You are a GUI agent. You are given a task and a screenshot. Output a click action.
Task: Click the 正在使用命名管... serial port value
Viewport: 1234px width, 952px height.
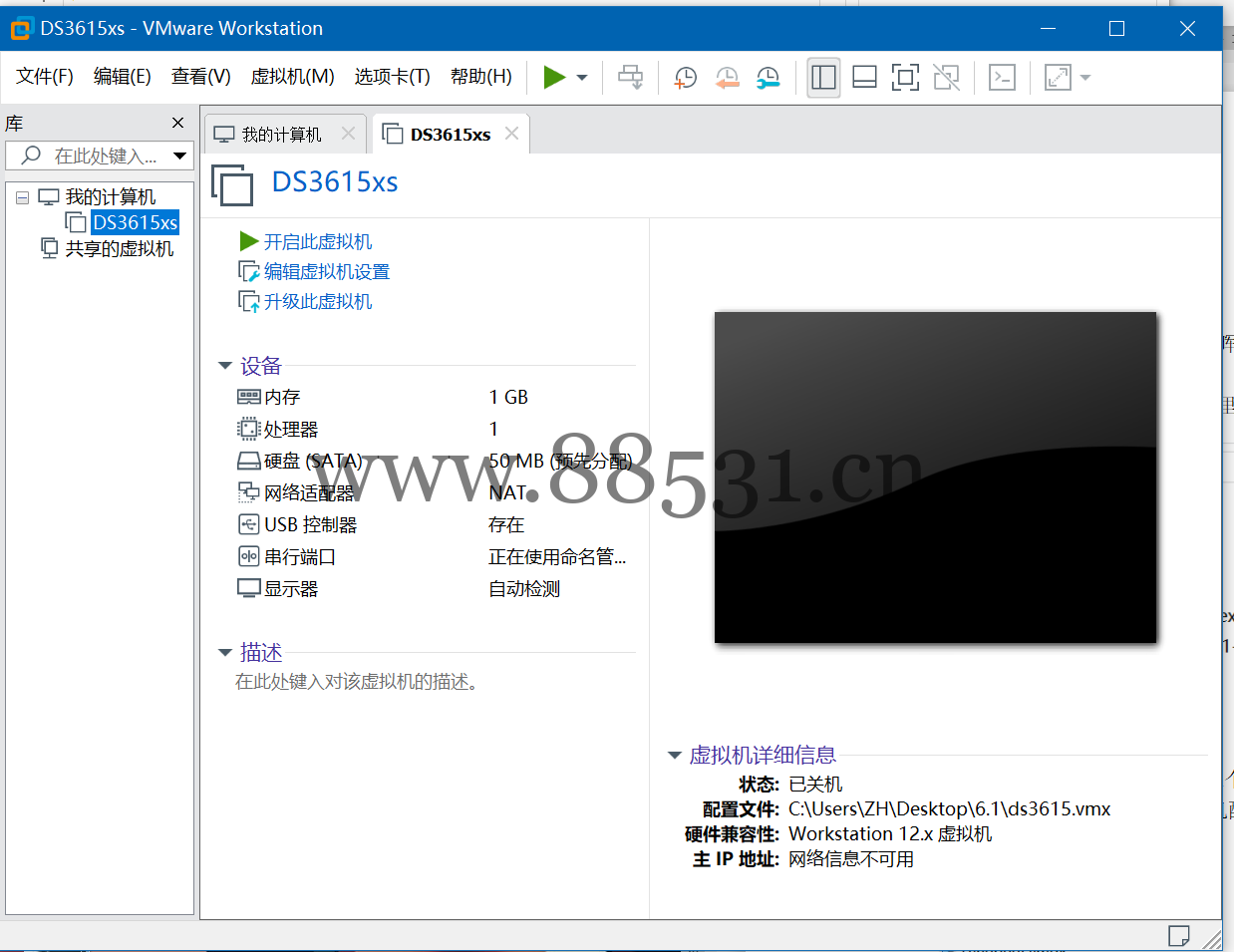click(x=557, y=556)
